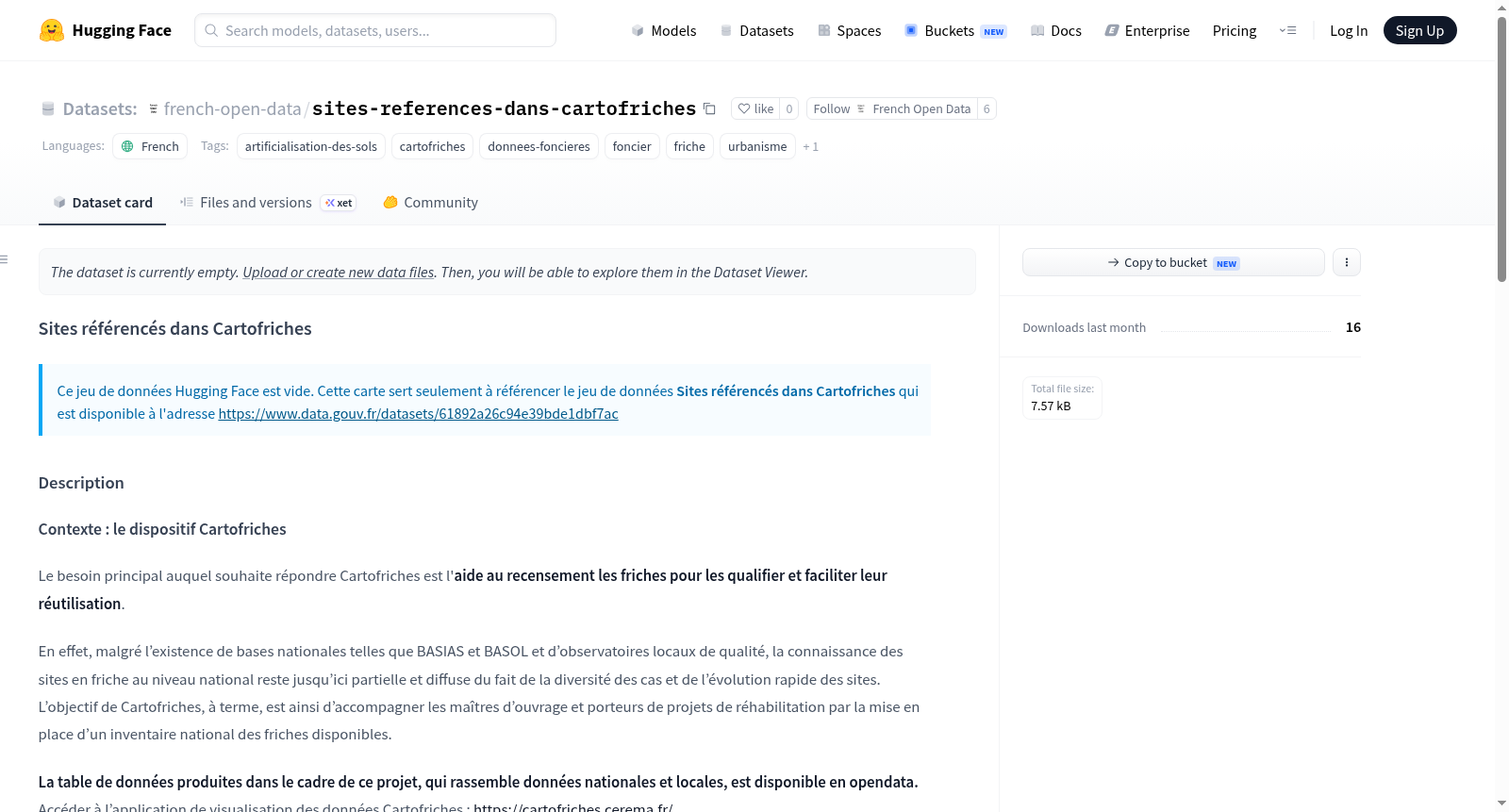Click the search magnifier icon
The image size is (1509, 812).
211,30
